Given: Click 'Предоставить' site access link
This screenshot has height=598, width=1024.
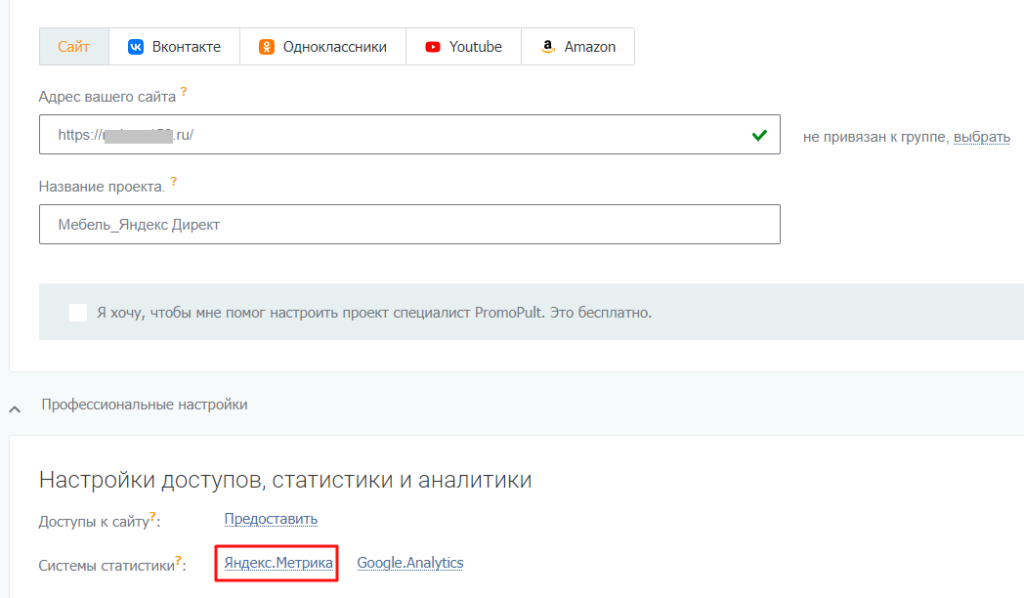Looking at the screenshot, I should pyautogui.click(x=270, y=519).
